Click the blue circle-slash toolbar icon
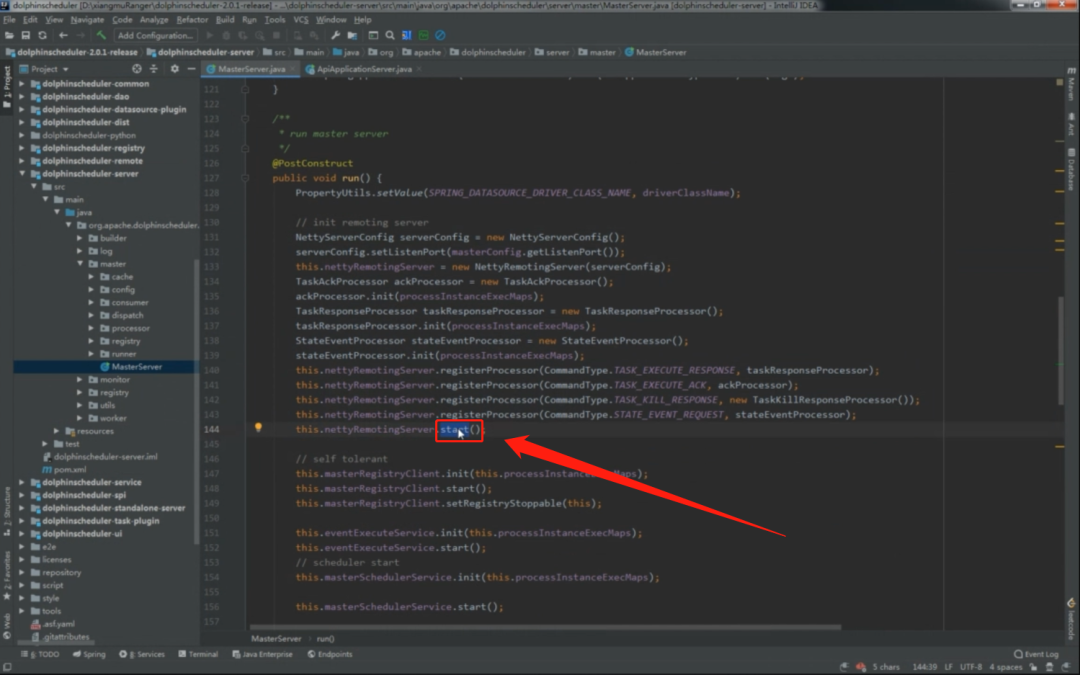Image resolution: width=1080 pixels, height=675 pixels. (440, 35)
